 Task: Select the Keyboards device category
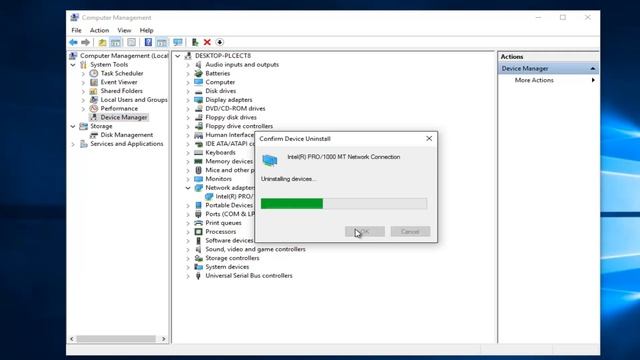coord(220,153)
